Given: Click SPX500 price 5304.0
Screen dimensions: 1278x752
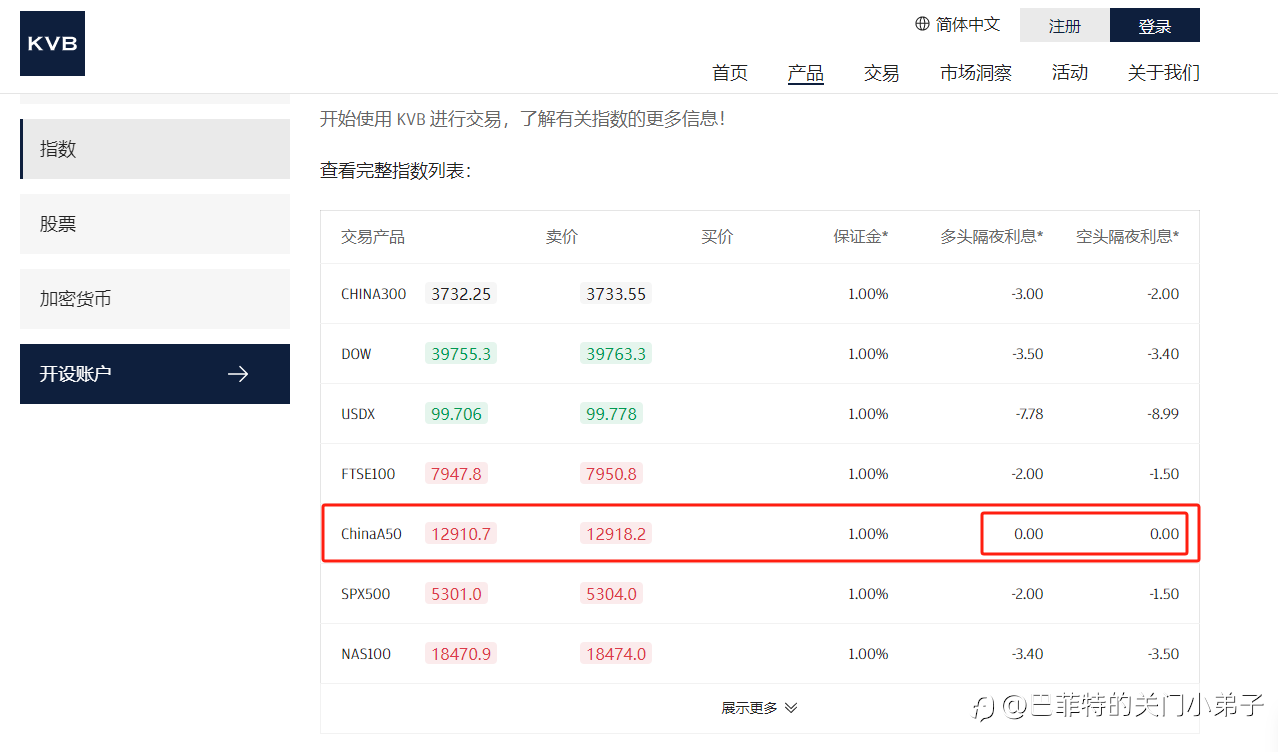Looking at the screenshot, I should point(611,594).
